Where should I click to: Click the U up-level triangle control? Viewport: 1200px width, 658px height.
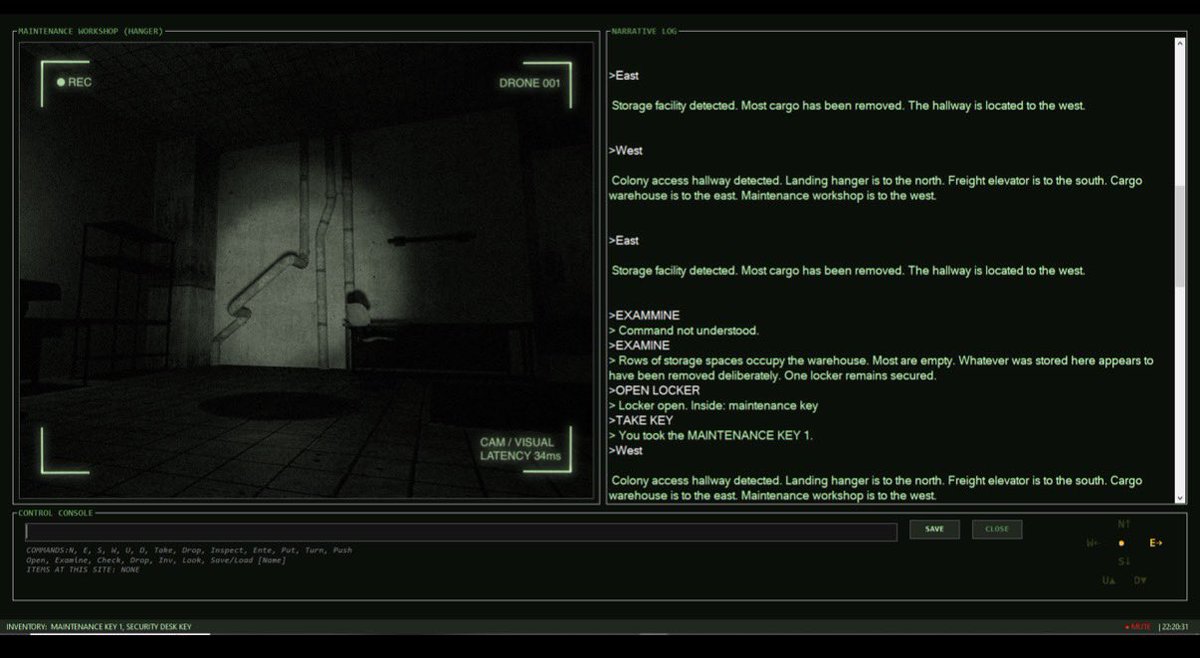click(1108, 580)
